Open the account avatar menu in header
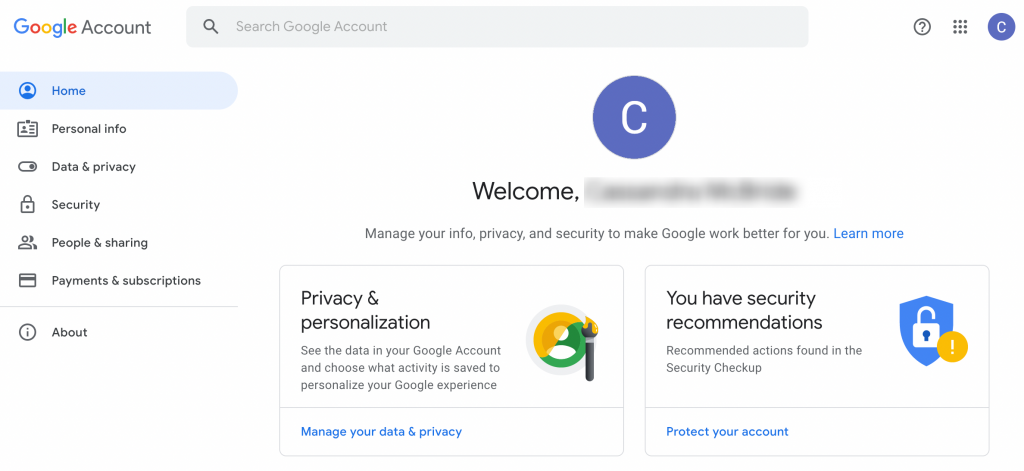 pyautogui.click(x=1001, y=27)
